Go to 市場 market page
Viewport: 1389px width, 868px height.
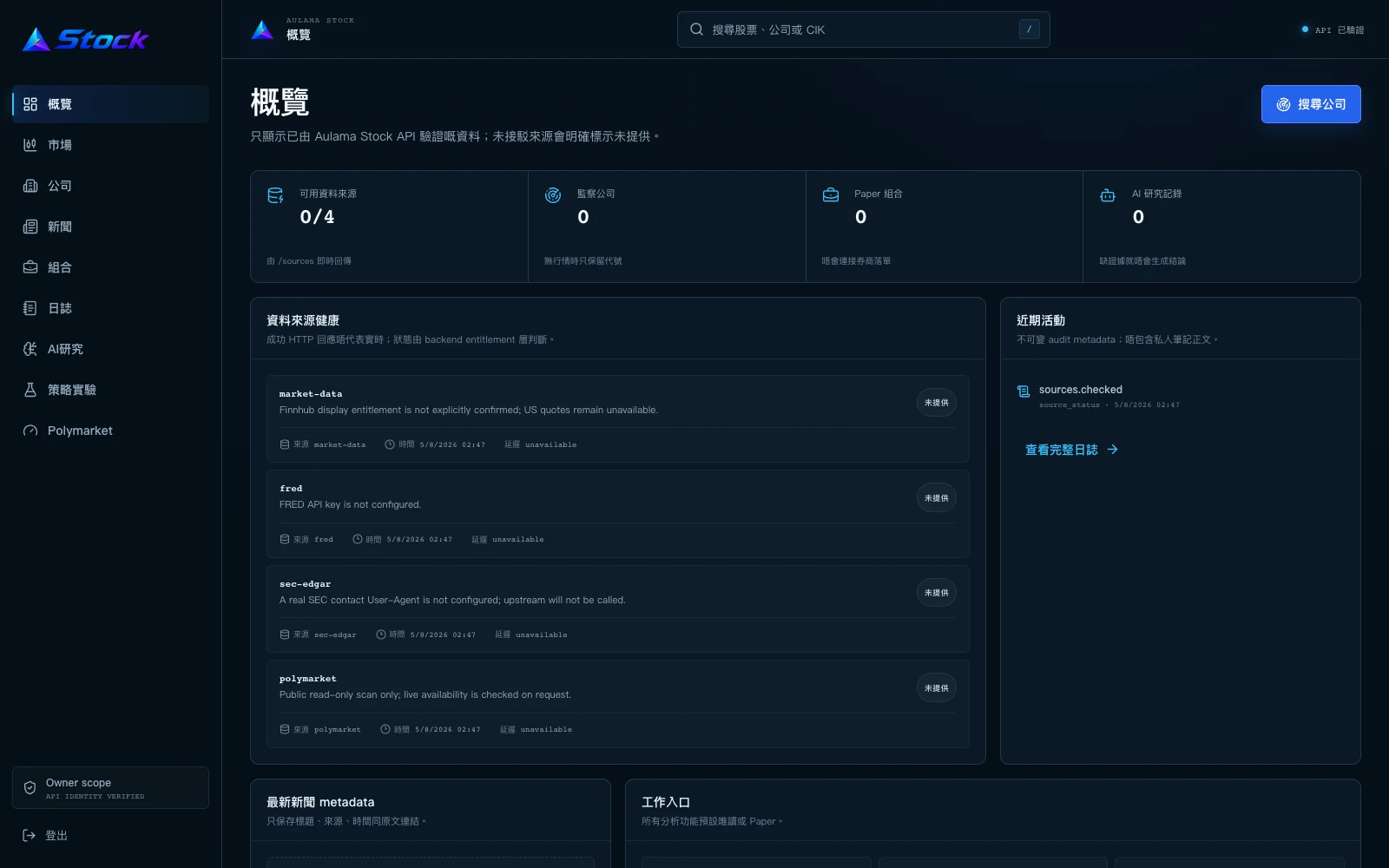coord(110,145)
